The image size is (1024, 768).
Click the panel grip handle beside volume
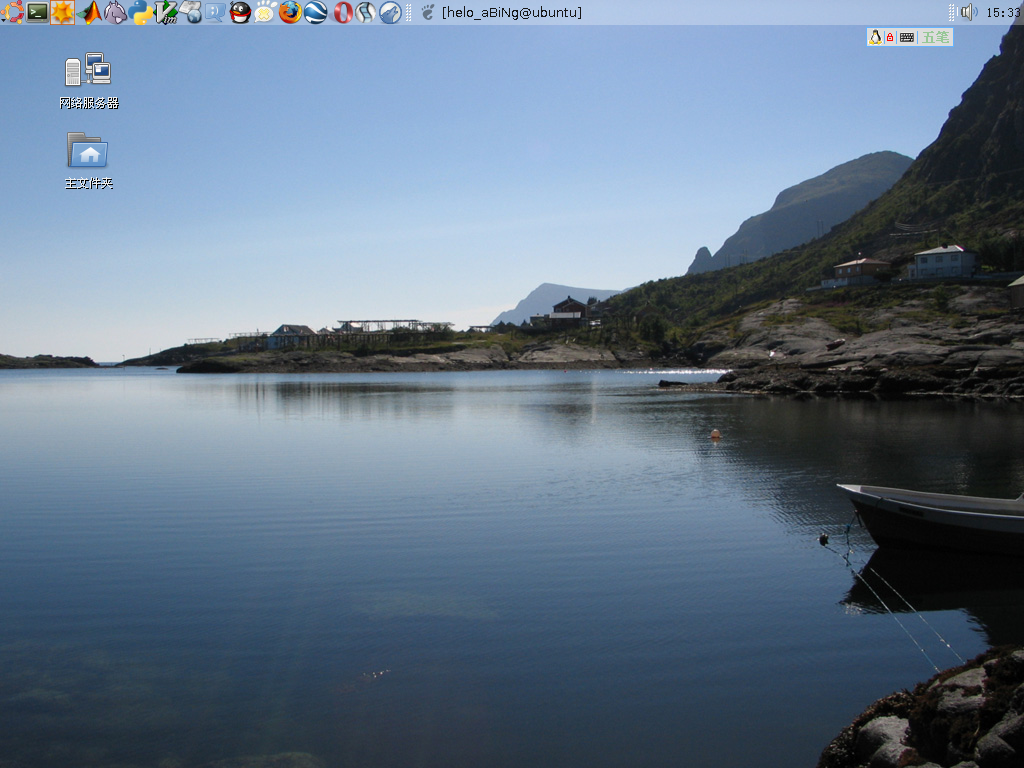click(x=952, y=12)
